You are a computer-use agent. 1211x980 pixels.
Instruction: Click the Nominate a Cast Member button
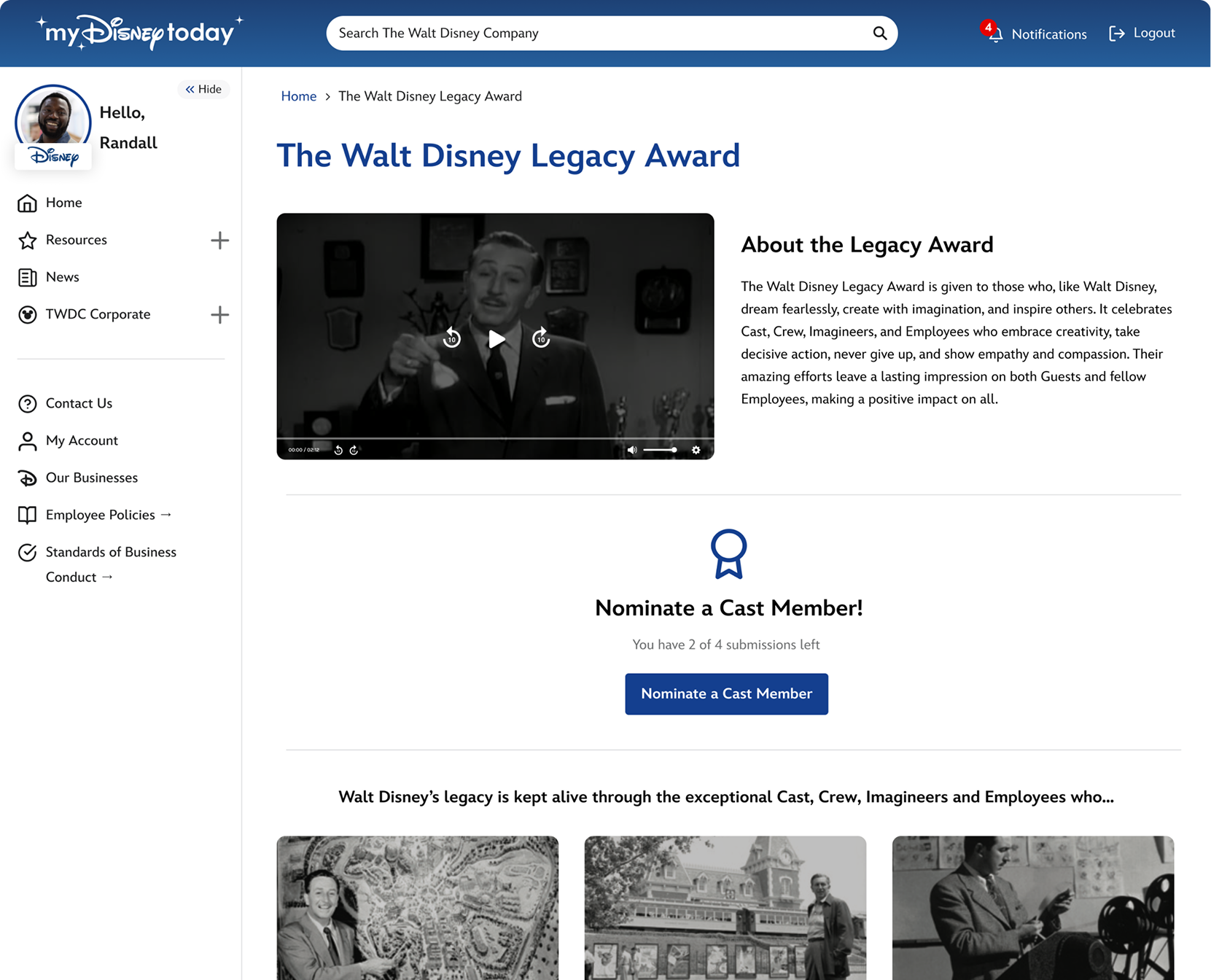click(726, 694)
